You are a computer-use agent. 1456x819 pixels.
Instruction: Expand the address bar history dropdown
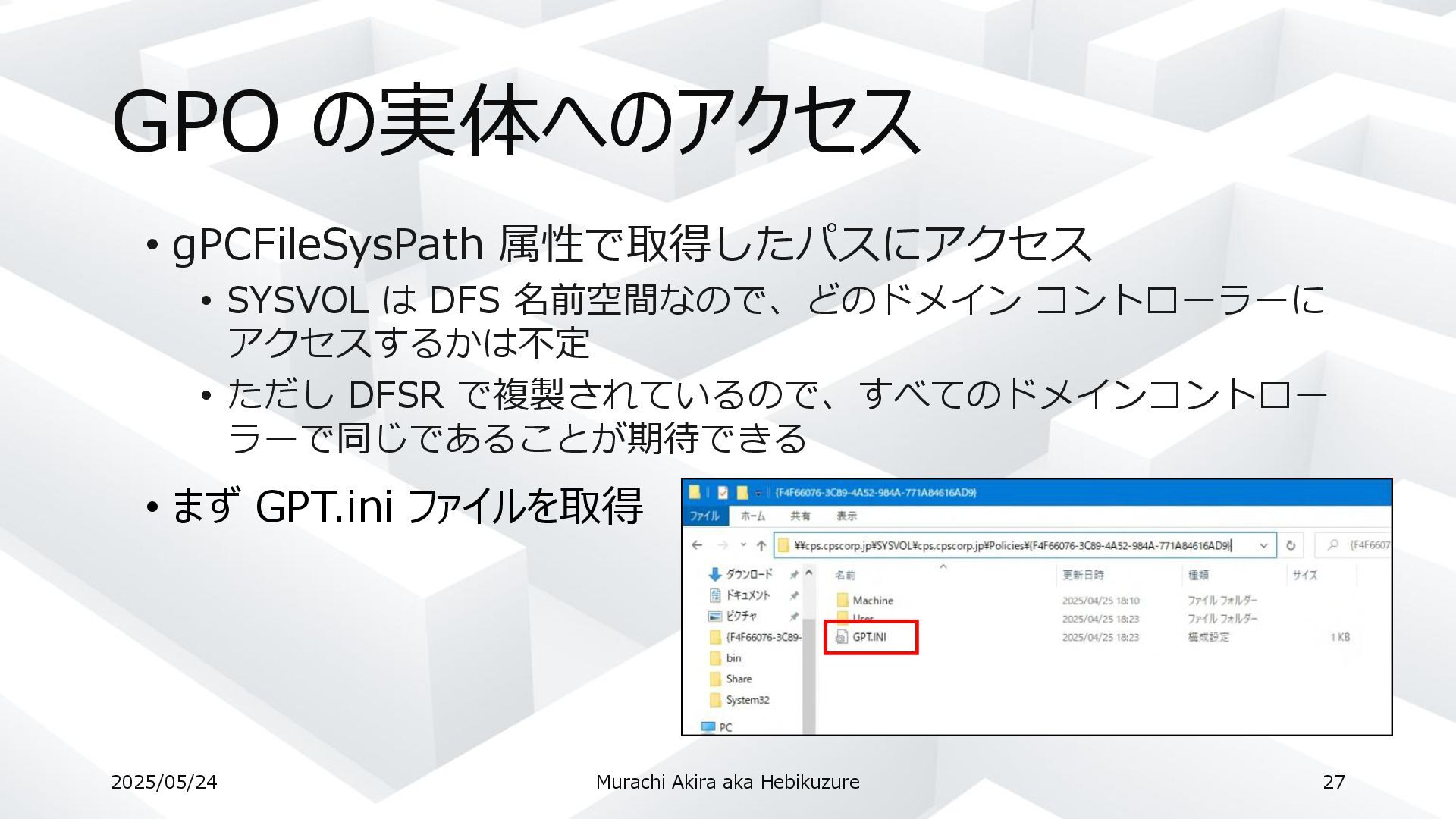[1263, 545]
